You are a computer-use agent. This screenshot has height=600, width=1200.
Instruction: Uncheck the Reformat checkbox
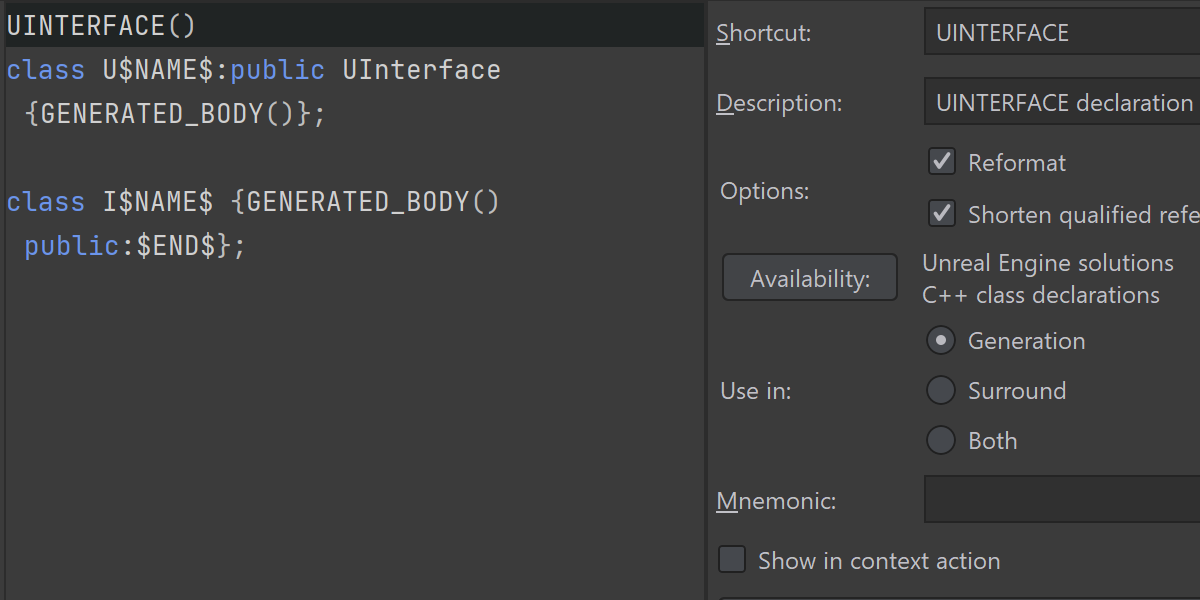[942, 162]
